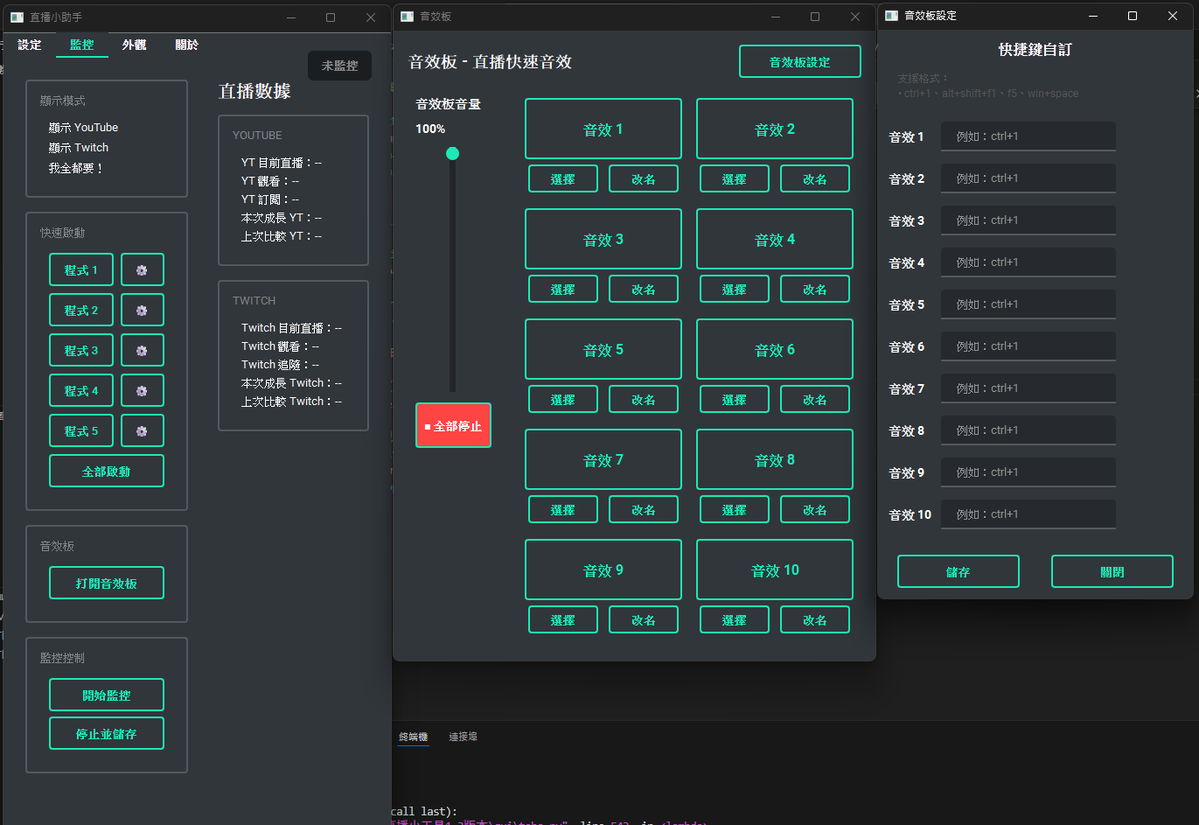Adjust the 音效板音量 slider handle

453,154
